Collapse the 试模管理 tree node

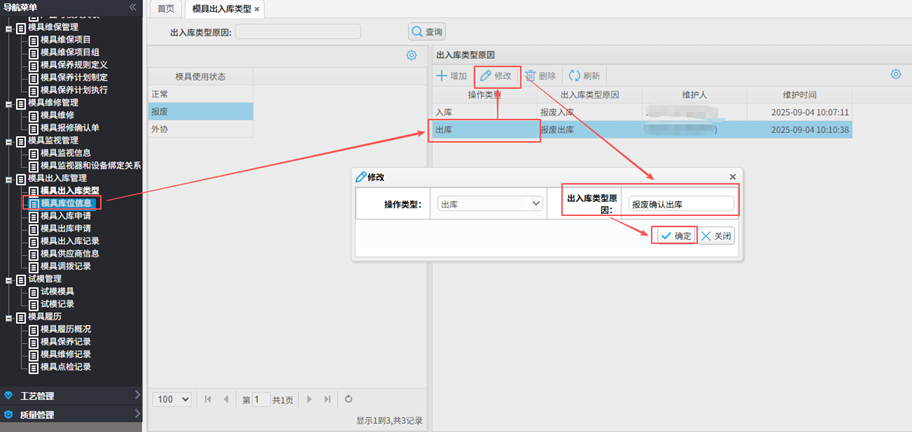[x=9, y=279]
